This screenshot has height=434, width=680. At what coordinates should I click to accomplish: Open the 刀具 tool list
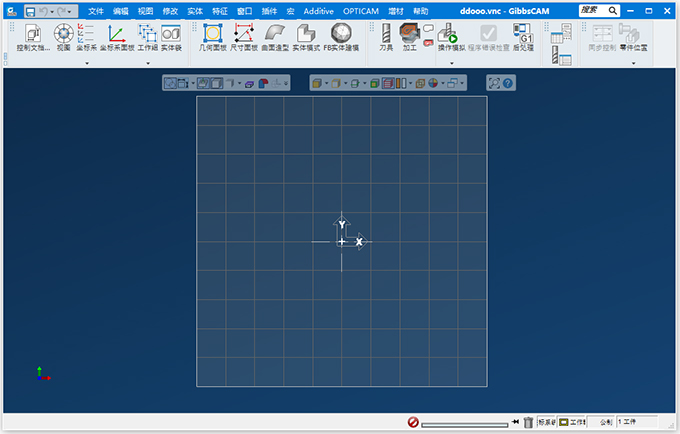[386, 38]
